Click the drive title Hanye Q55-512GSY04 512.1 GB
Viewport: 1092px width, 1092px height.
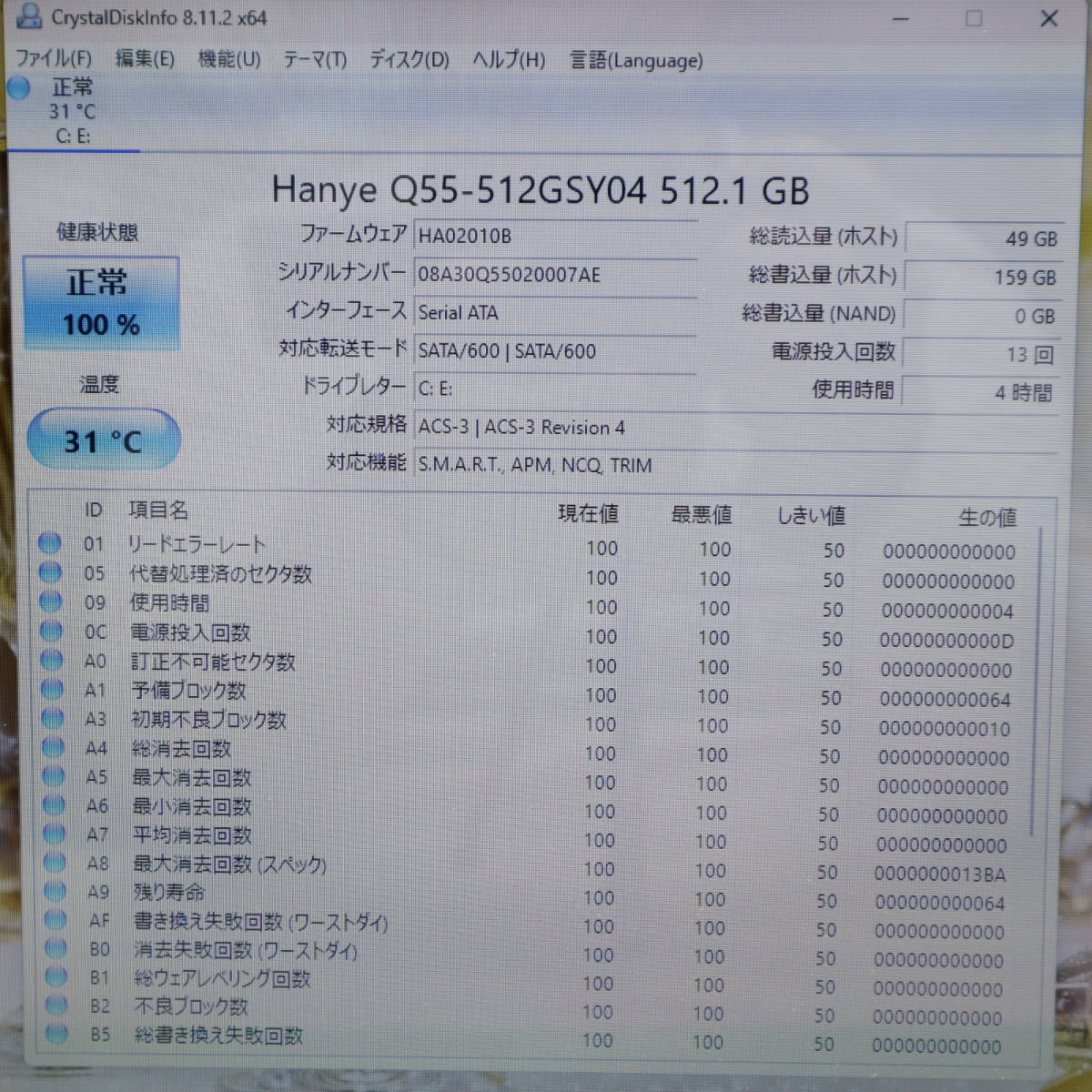(x=541, y=190)
